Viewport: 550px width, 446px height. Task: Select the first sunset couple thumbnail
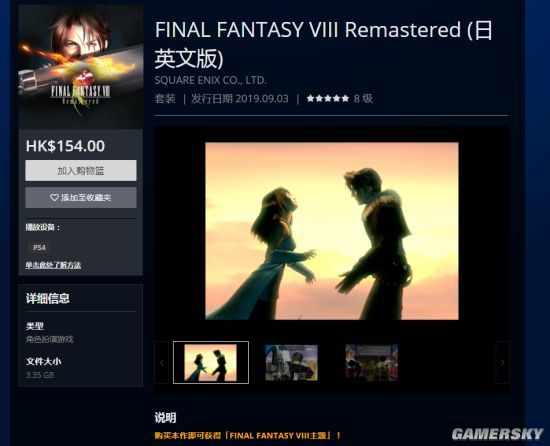point(211,363)
